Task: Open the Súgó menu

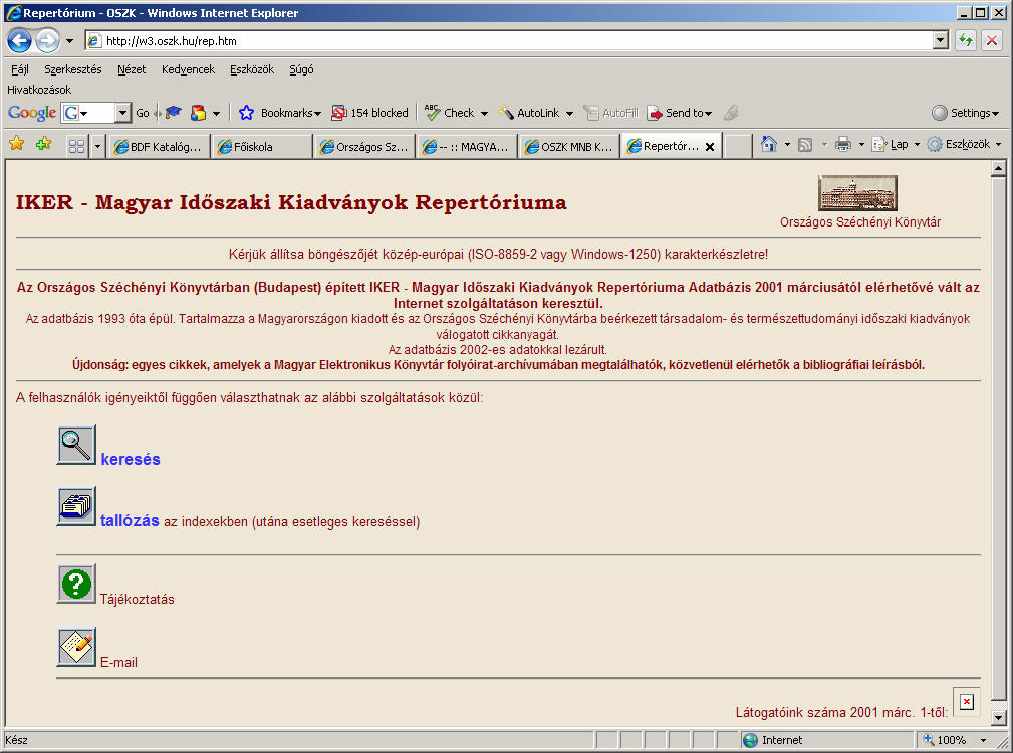Action: 301,69
